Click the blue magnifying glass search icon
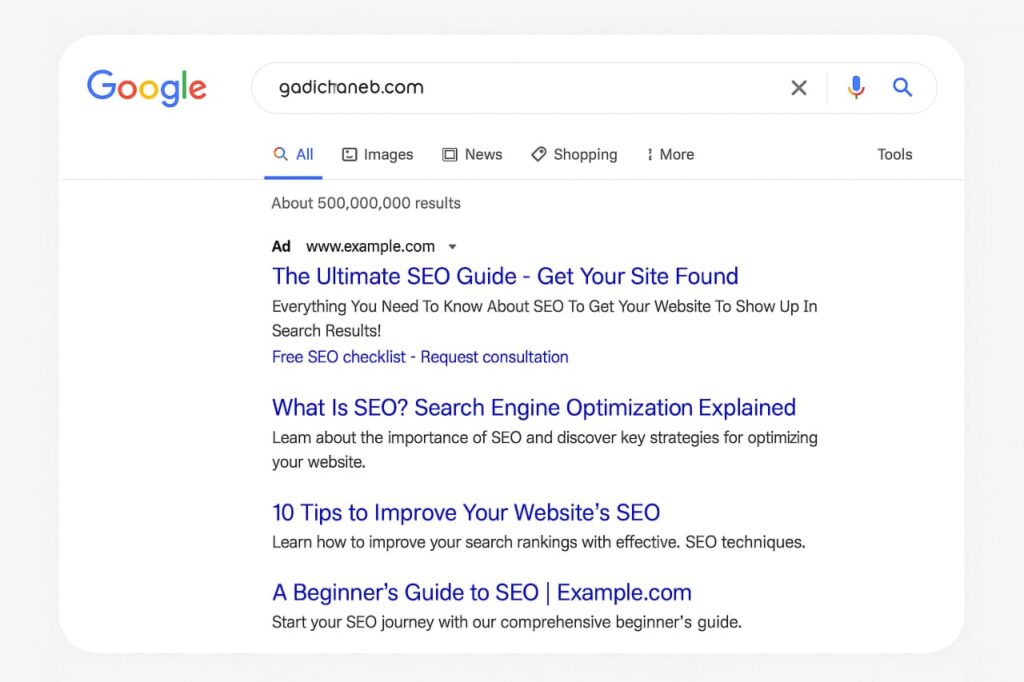The image size is (1024, 682). (903, 88)
